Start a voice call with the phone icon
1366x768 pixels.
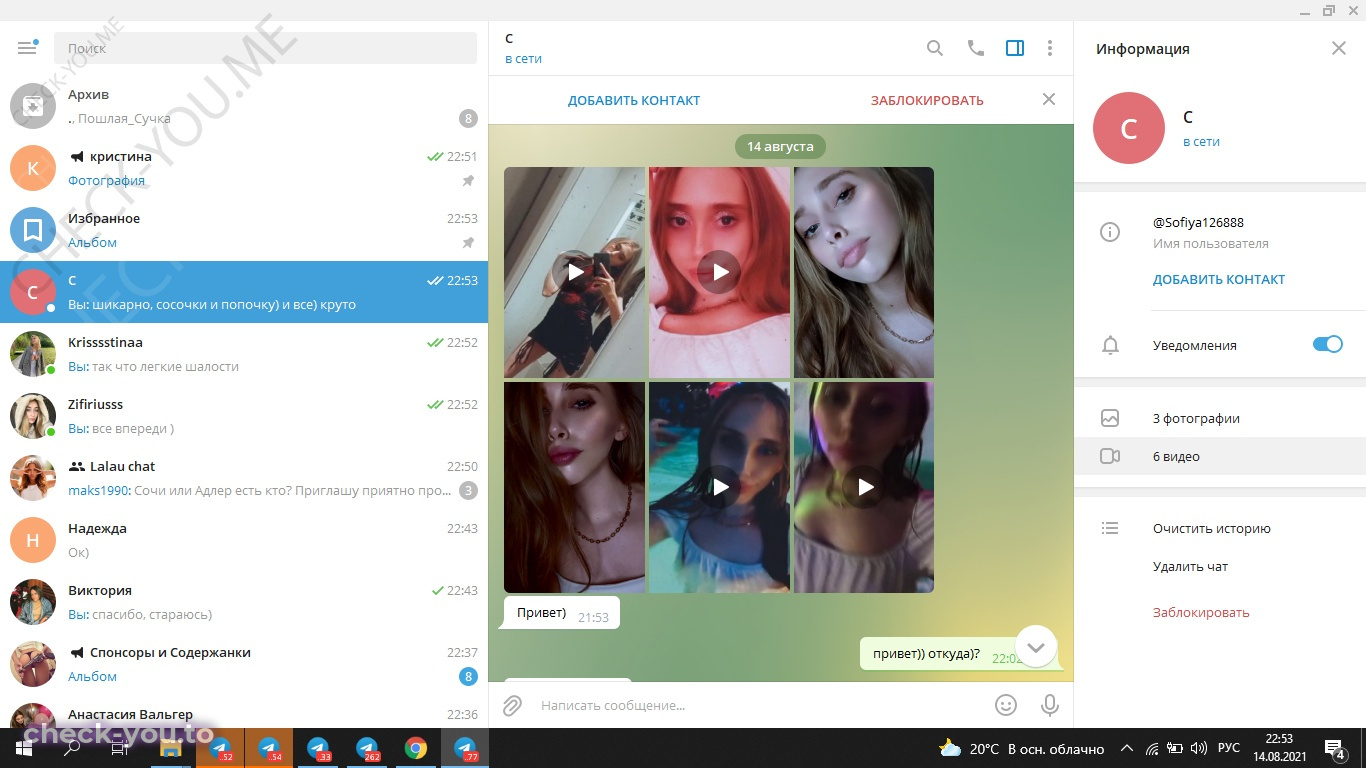[x=976, y=48]
